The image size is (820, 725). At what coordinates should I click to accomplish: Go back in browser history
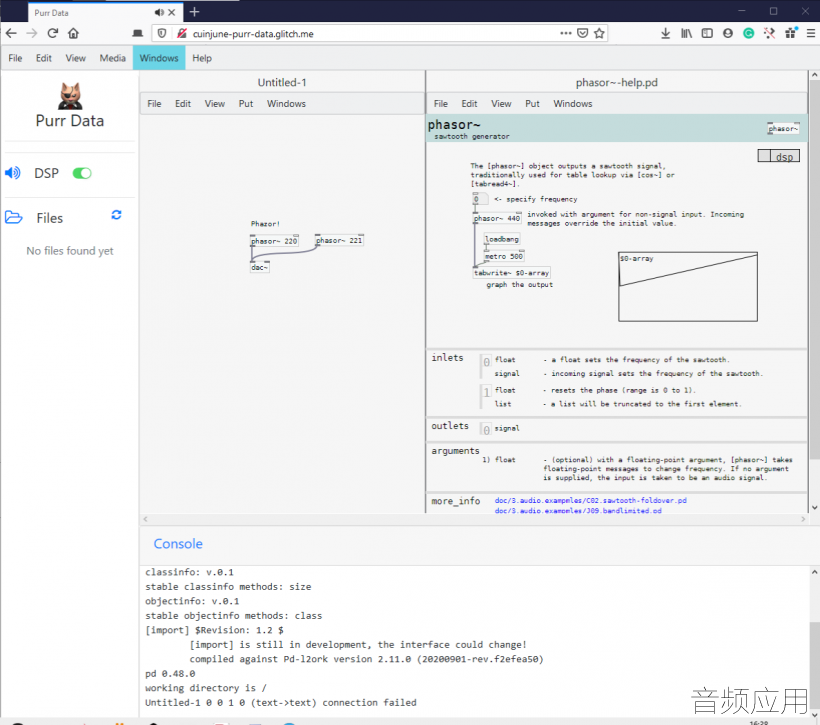[11, 33]
